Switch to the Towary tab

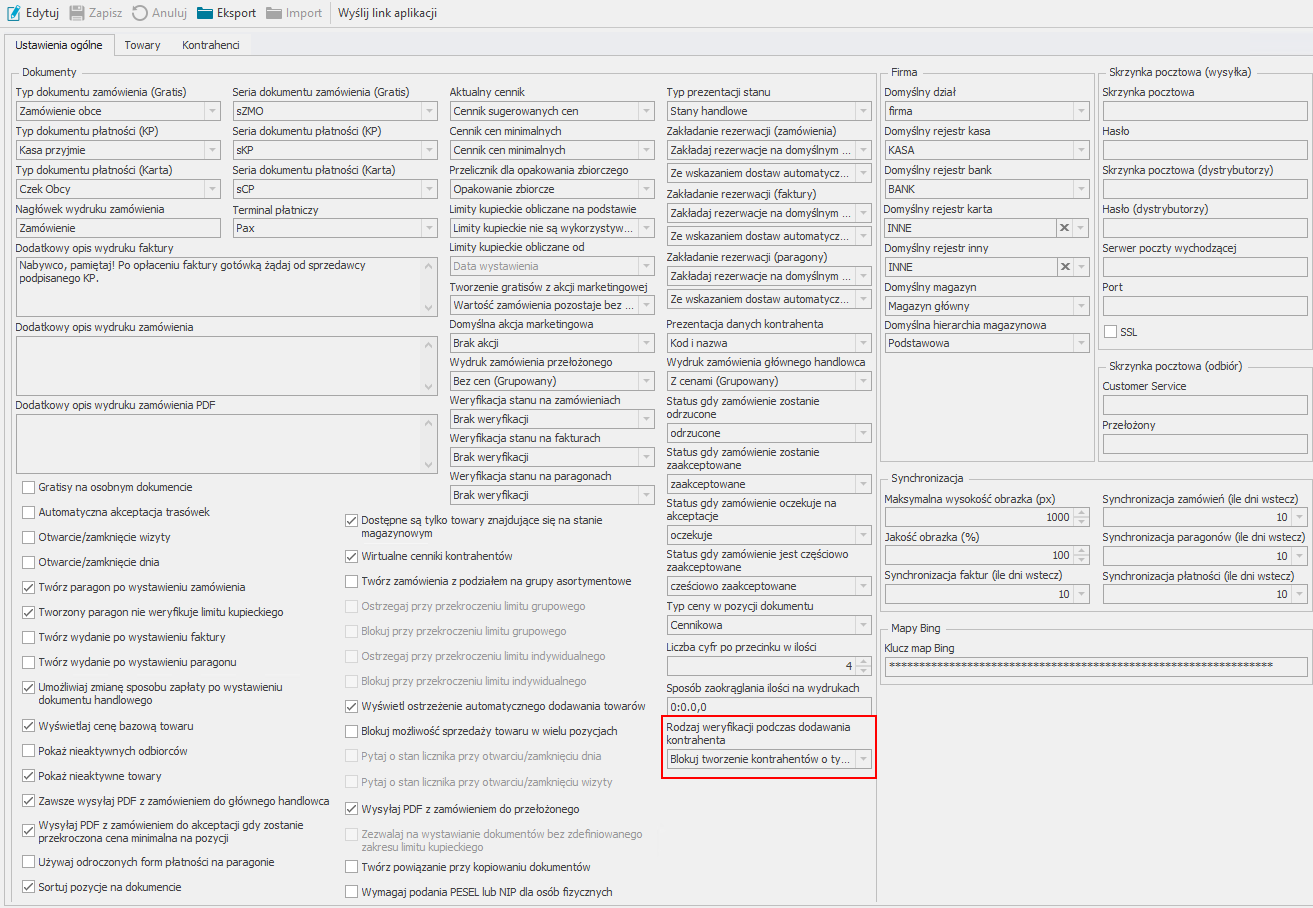[142, 45]
